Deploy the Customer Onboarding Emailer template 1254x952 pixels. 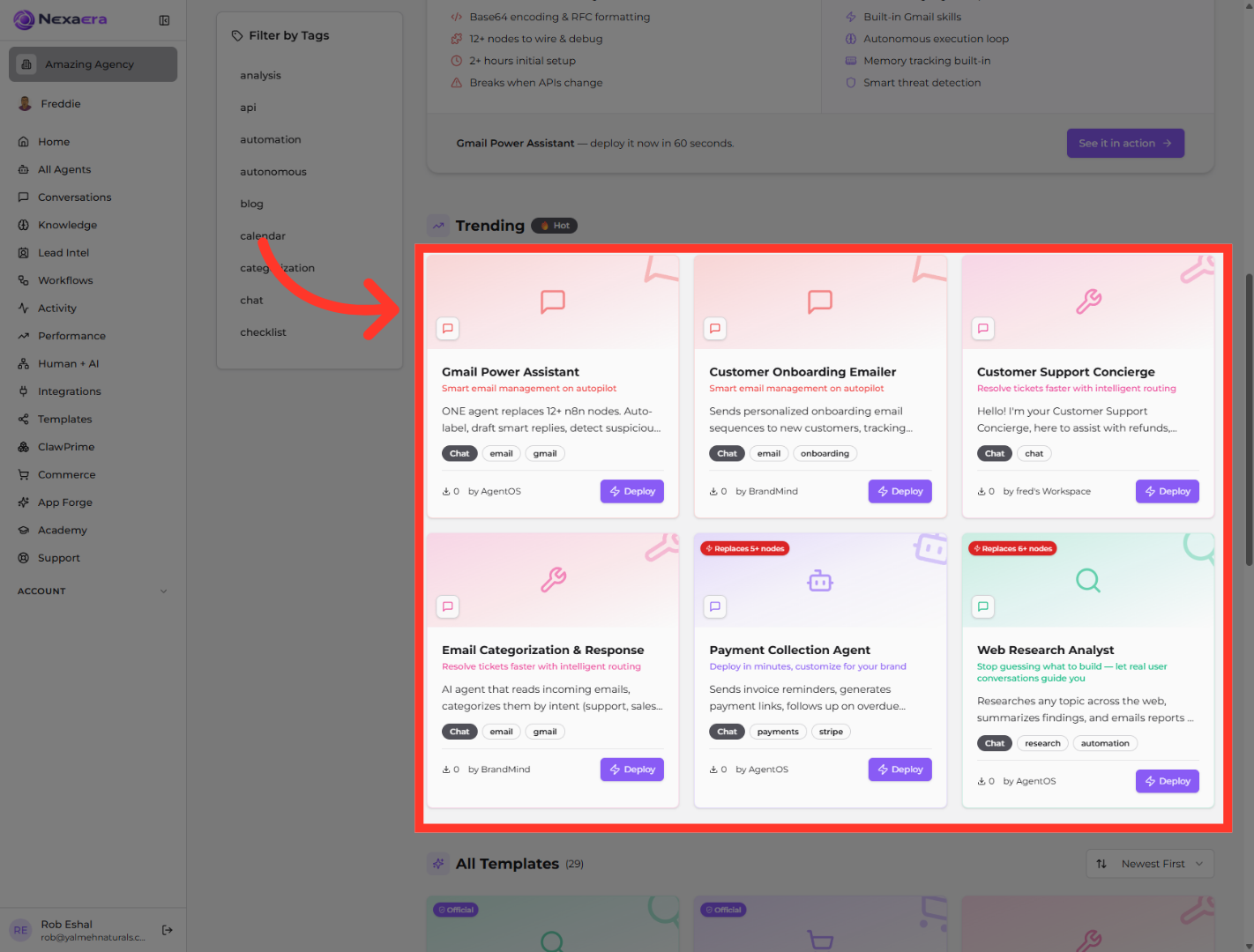[899, 492]
